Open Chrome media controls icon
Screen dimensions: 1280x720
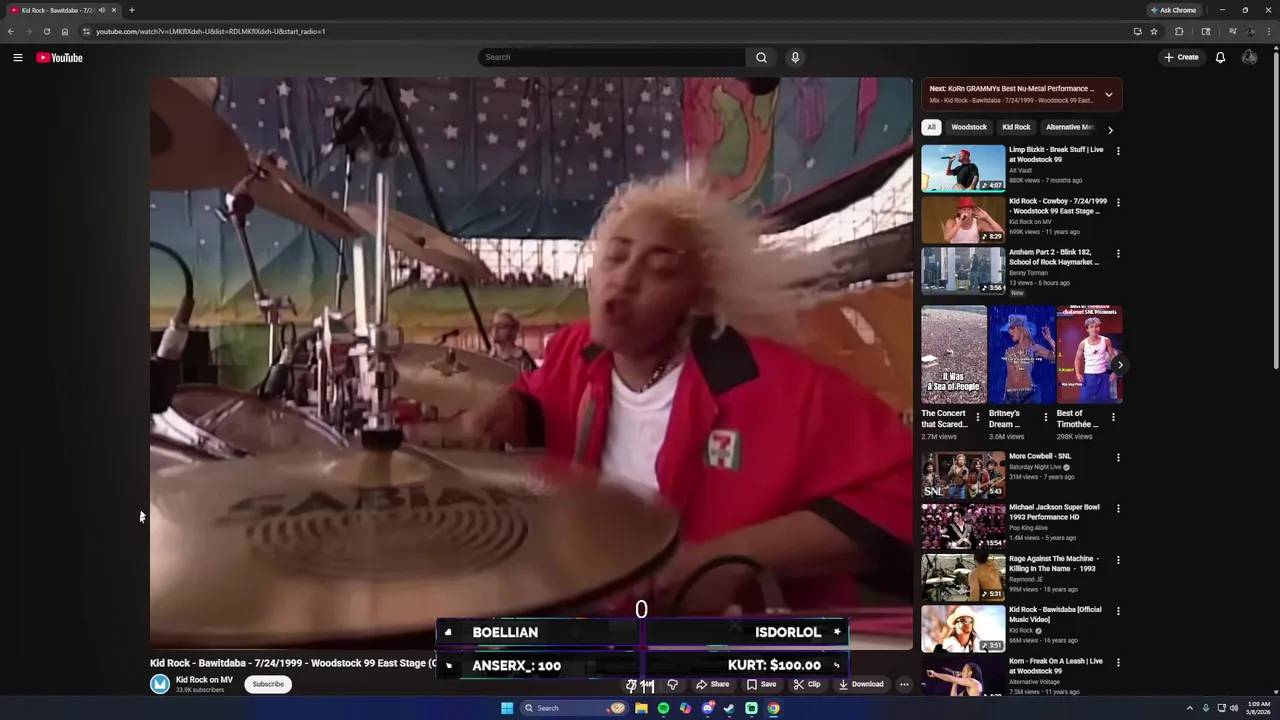1232,31
